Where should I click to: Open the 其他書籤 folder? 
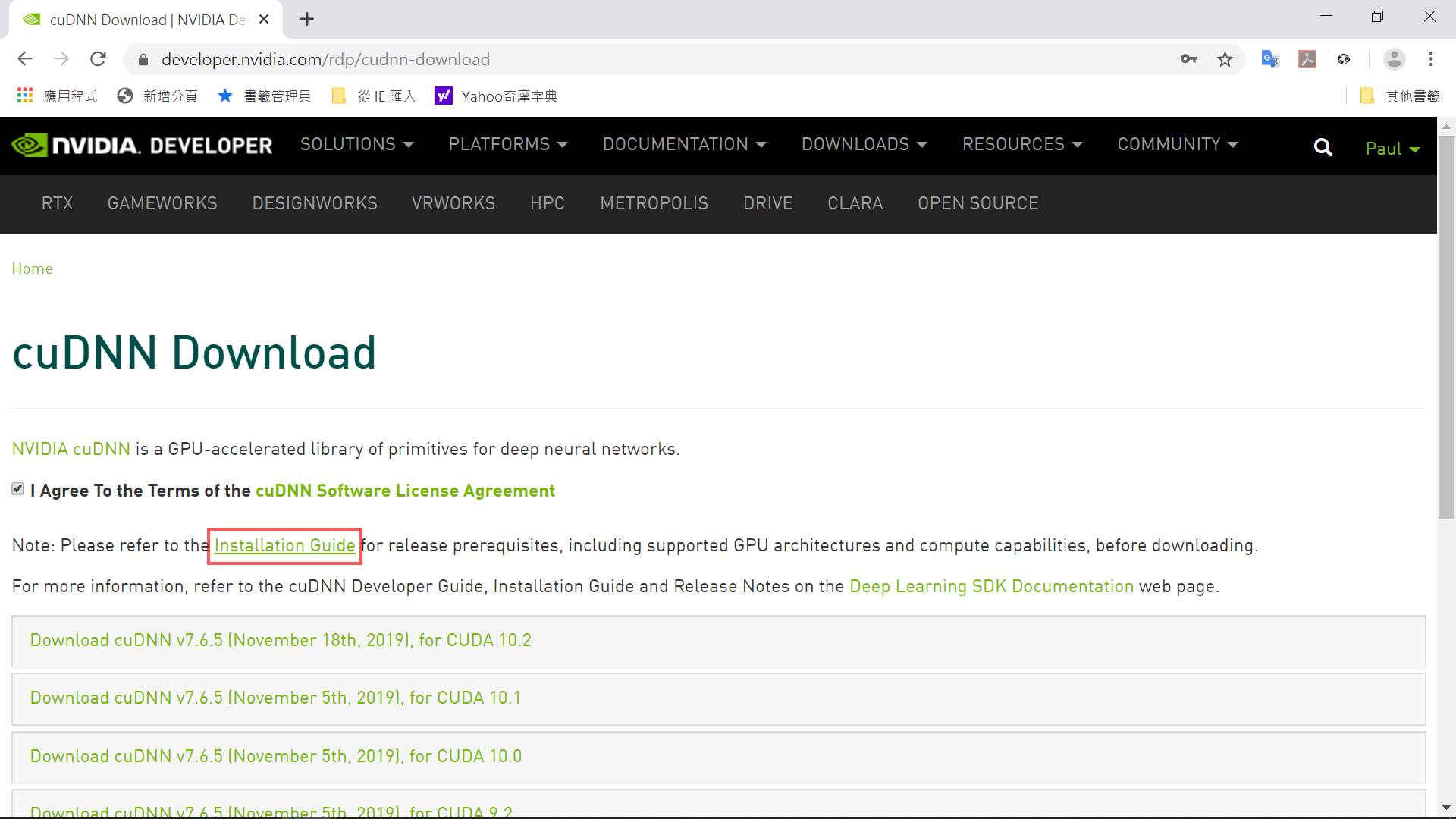(1400, 96)
